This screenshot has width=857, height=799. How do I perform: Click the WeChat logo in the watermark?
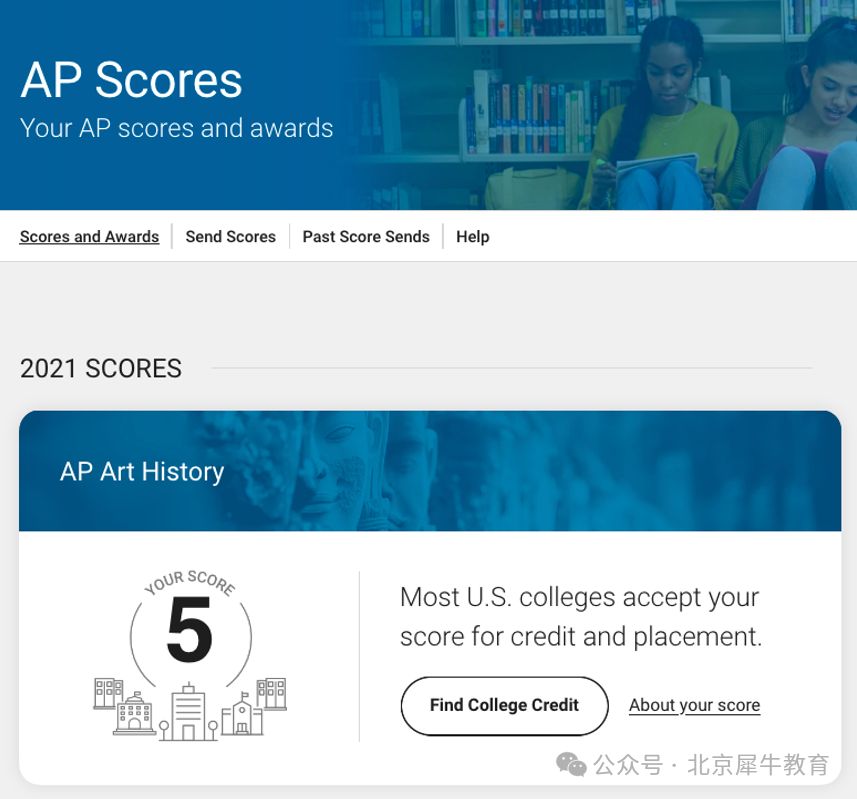(572, 765)
